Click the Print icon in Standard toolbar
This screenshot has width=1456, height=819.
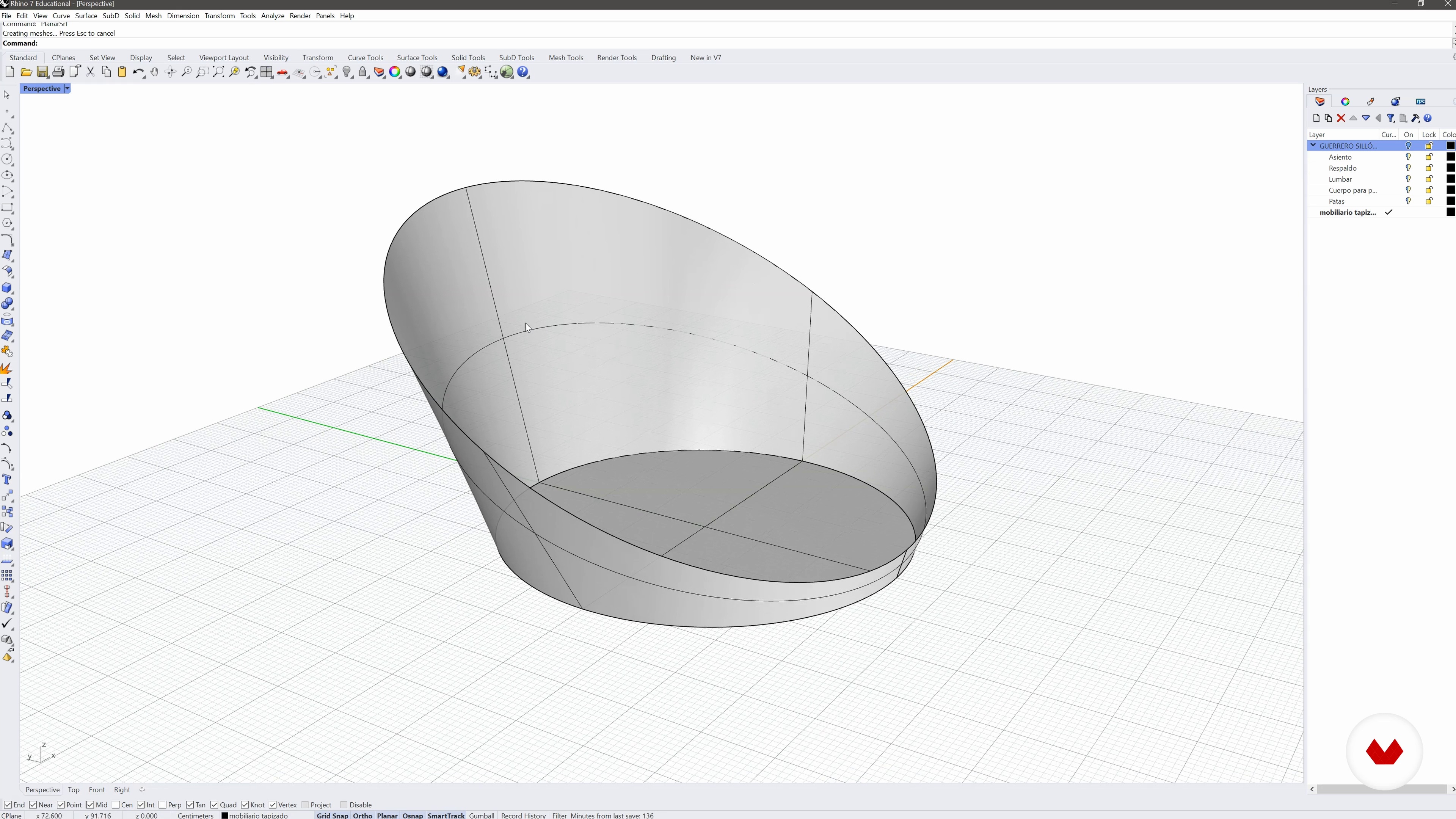coord(58,72)
